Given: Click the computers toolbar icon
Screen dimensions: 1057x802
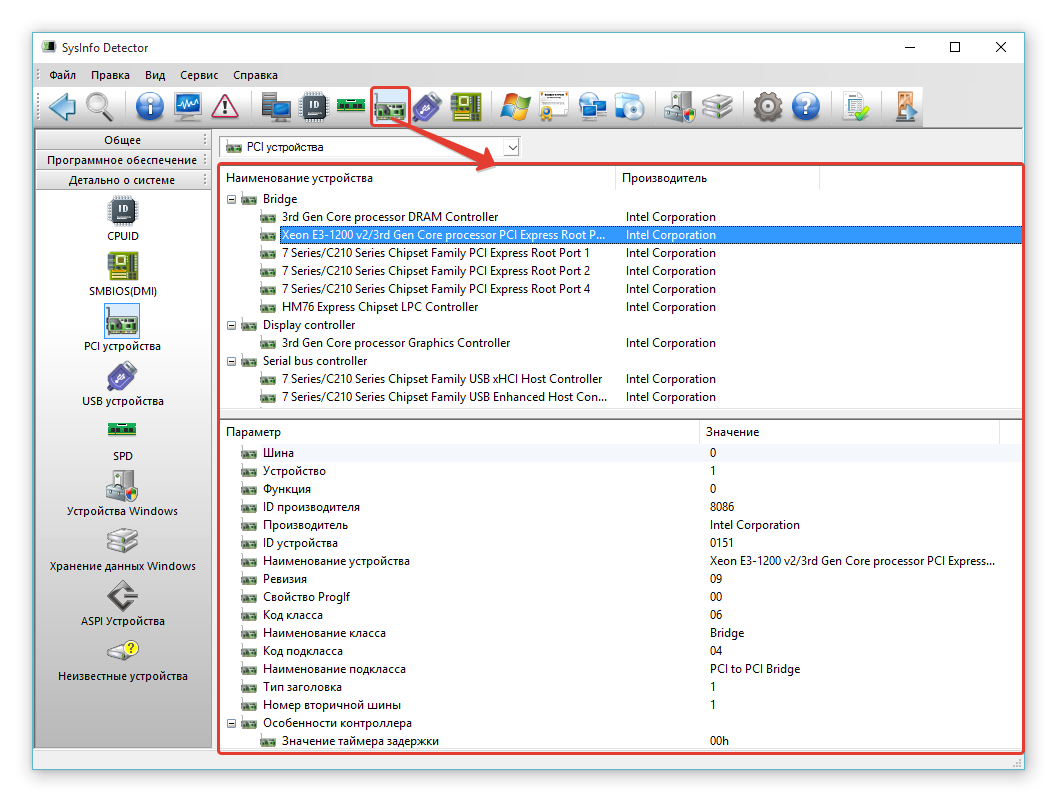Looking at the screenshot, I should point(276,106).
